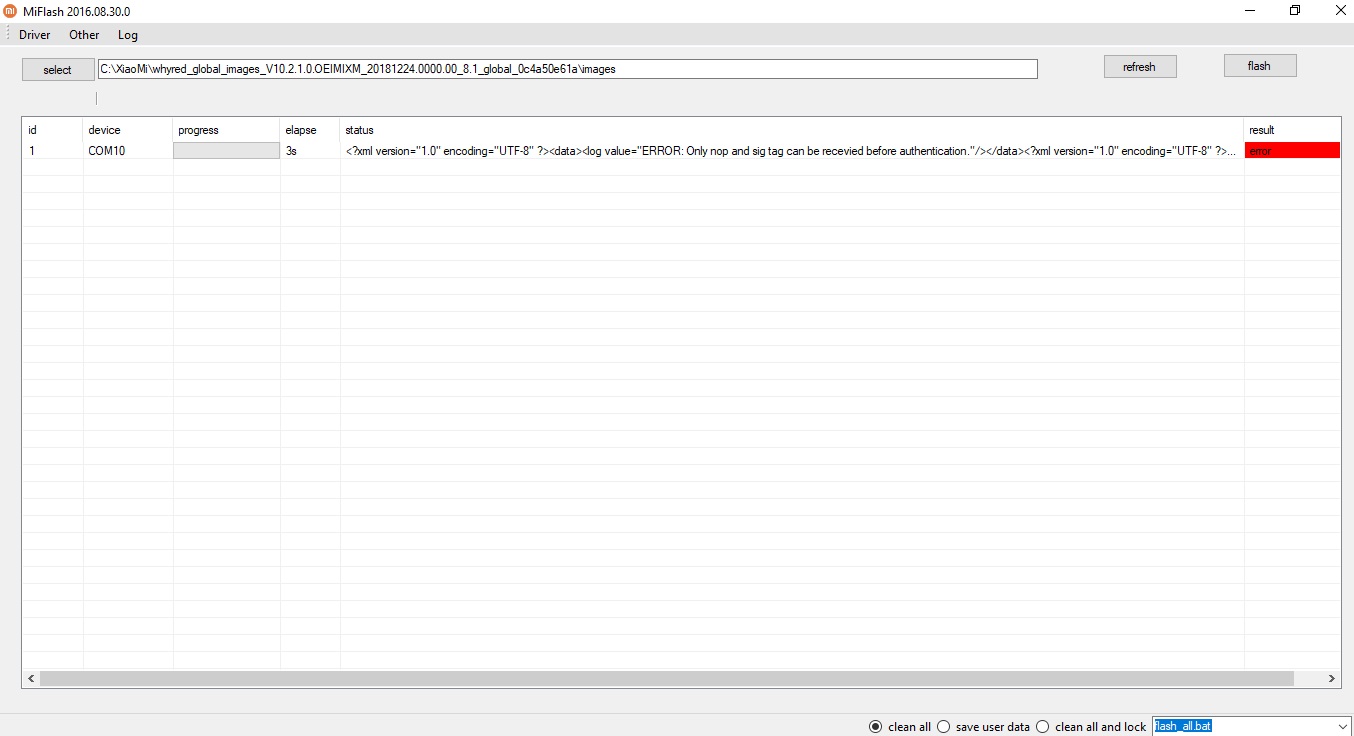The width and height of the screenshot is (1354, 736).
Task: Click the result column header
Action: (1292, 130)
